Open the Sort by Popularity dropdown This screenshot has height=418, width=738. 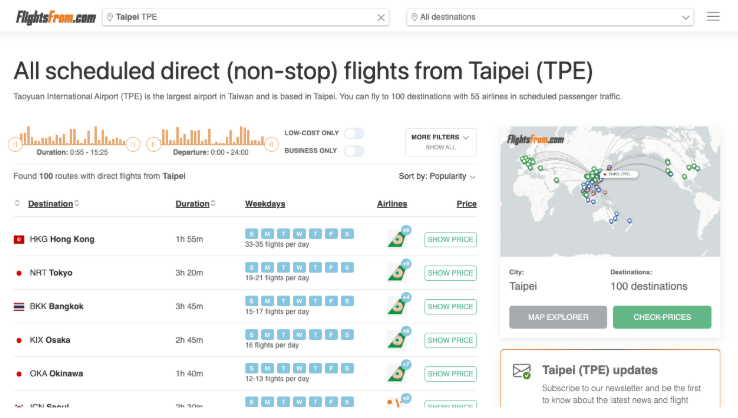coord(437,176)
